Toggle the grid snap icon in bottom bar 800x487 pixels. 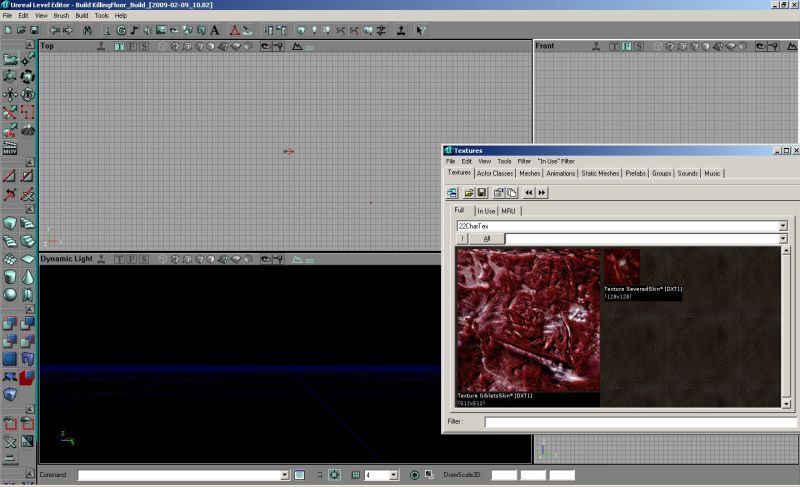[x=356, y=475]
